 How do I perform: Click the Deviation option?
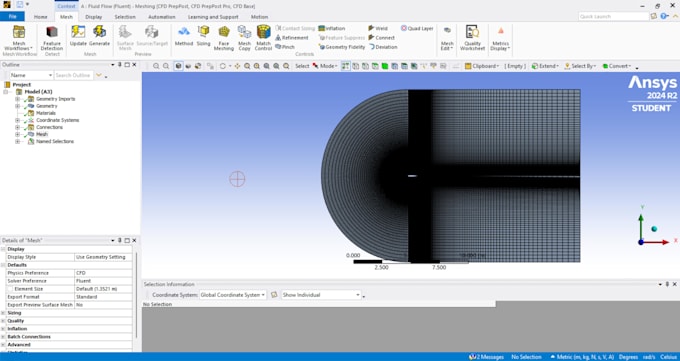click(383, 47)
